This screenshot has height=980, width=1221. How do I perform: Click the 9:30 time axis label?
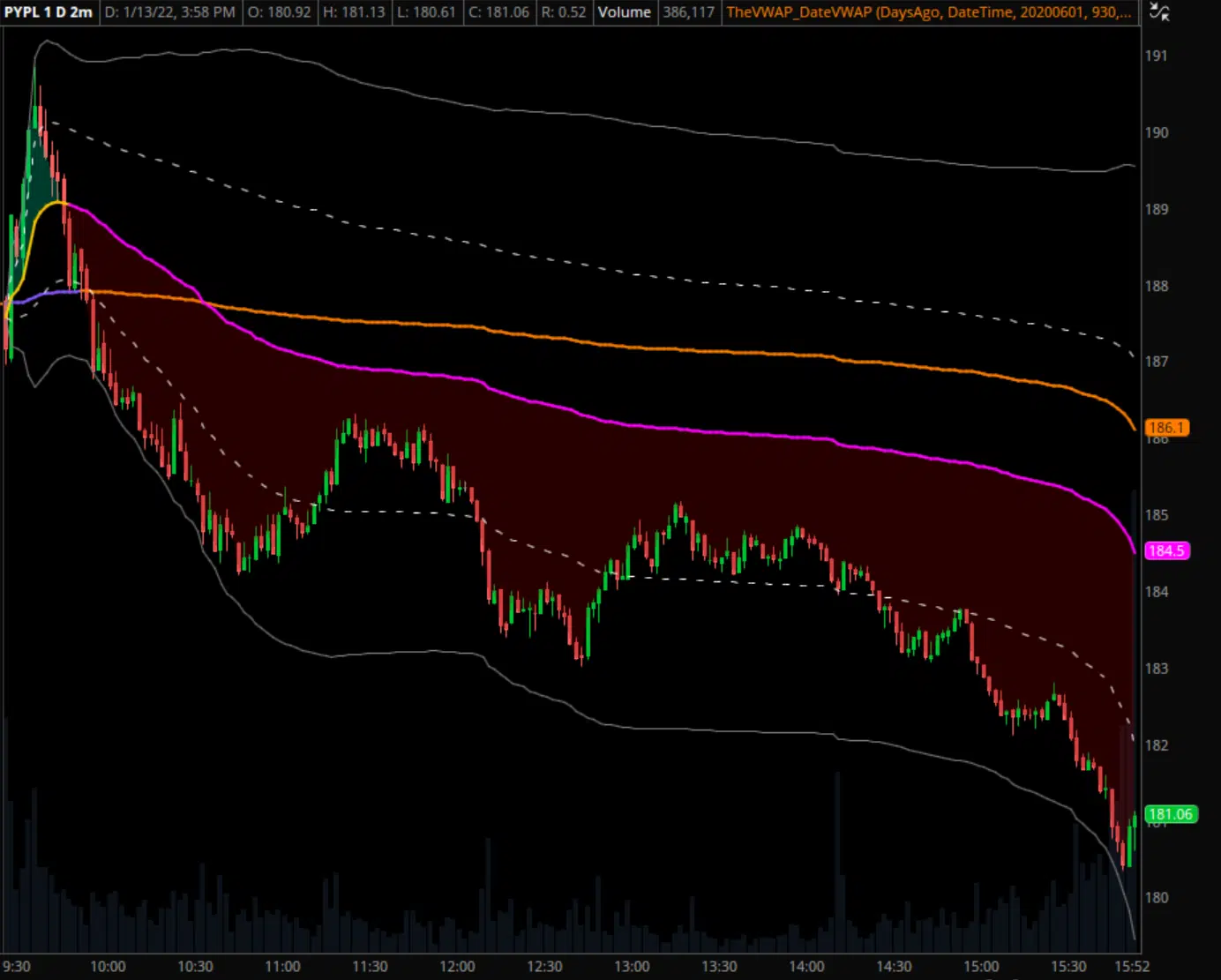coord(17,967)
